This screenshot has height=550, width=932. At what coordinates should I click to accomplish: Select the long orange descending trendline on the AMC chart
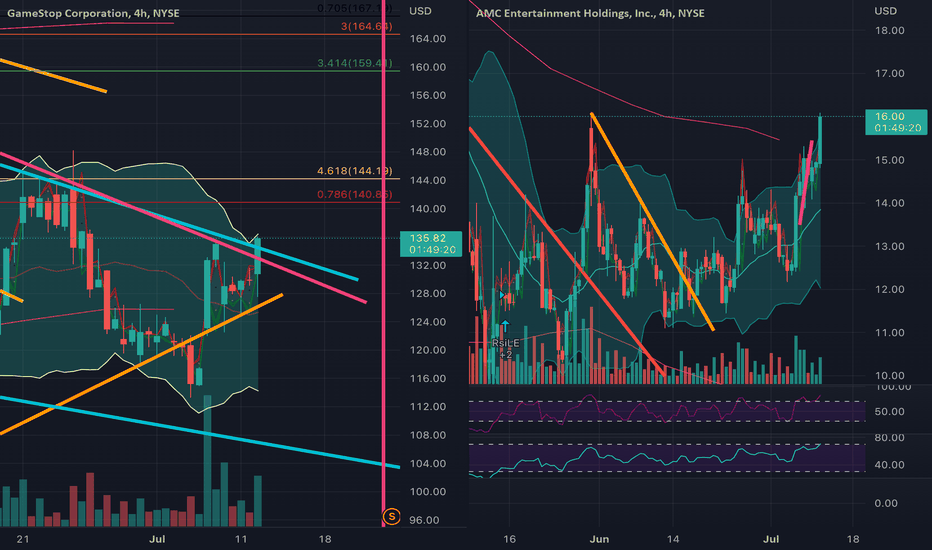(652, 221)
